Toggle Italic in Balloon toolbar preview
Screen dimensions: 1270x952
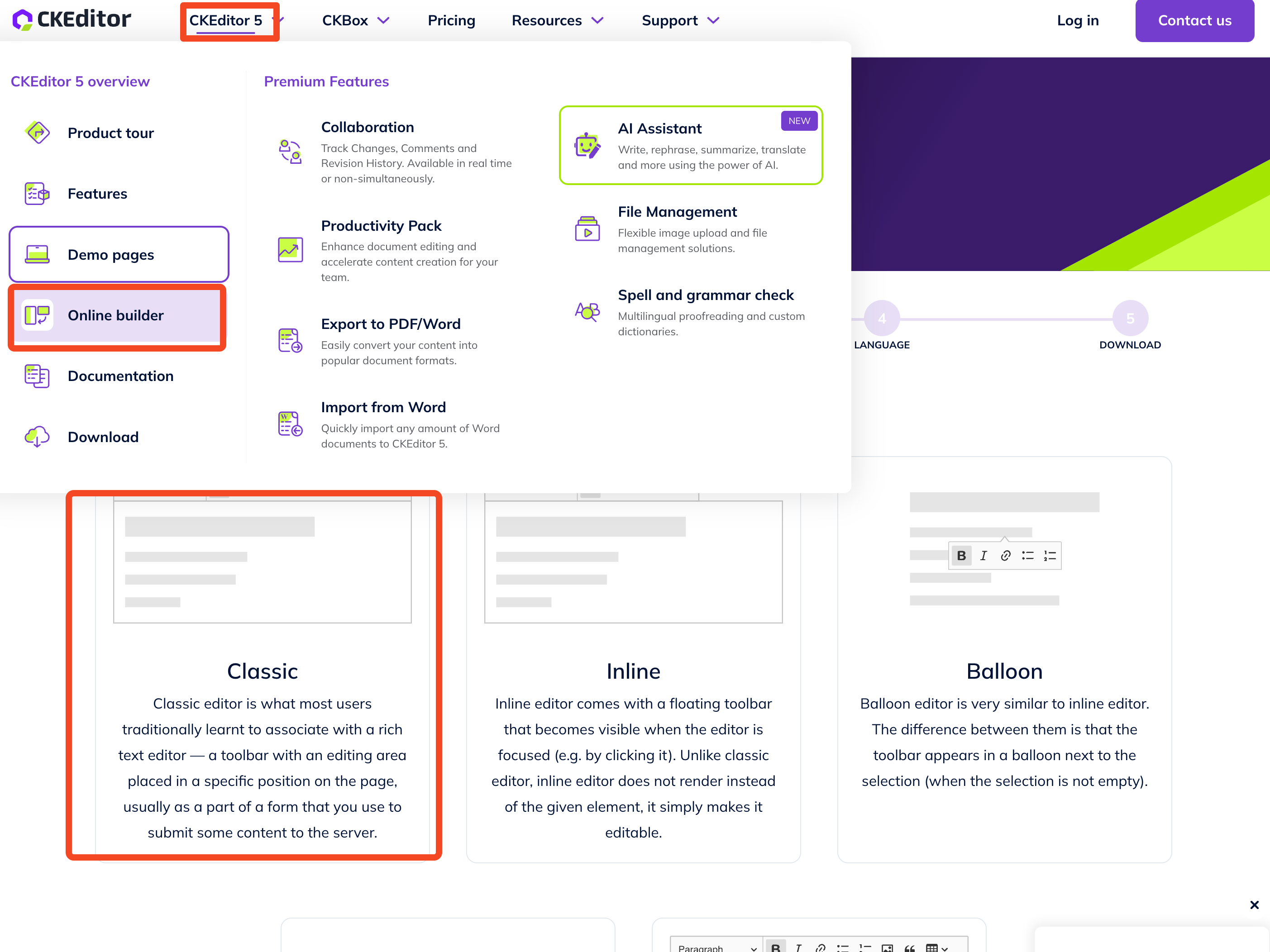984,556
